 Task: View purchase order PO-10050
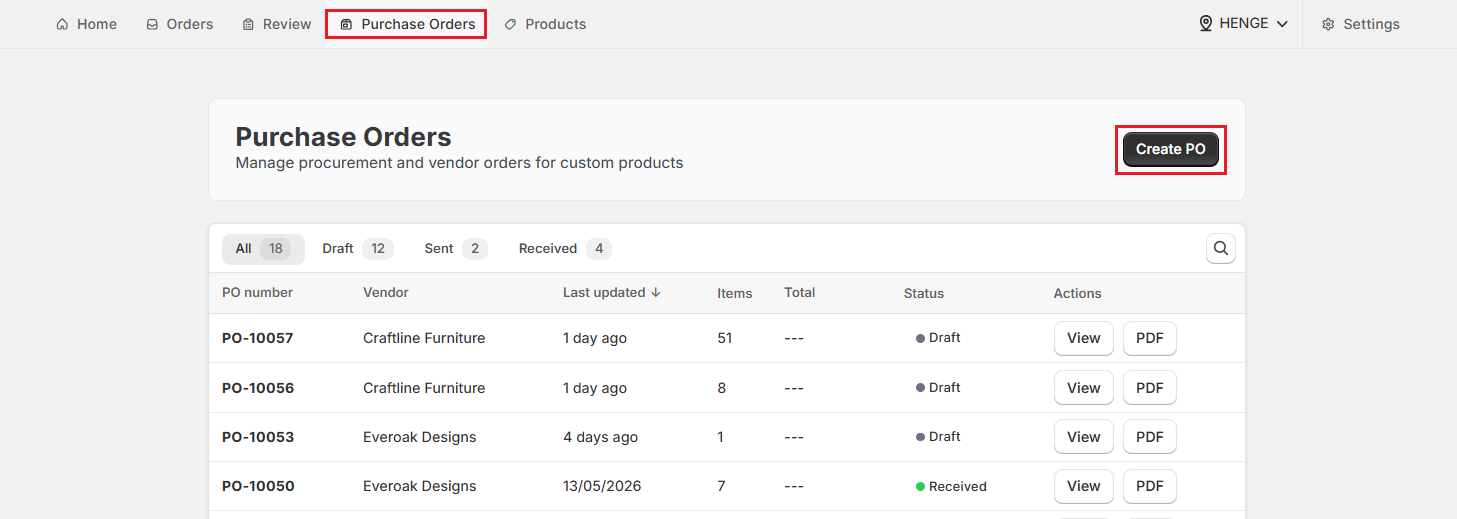click(1084, 486)
